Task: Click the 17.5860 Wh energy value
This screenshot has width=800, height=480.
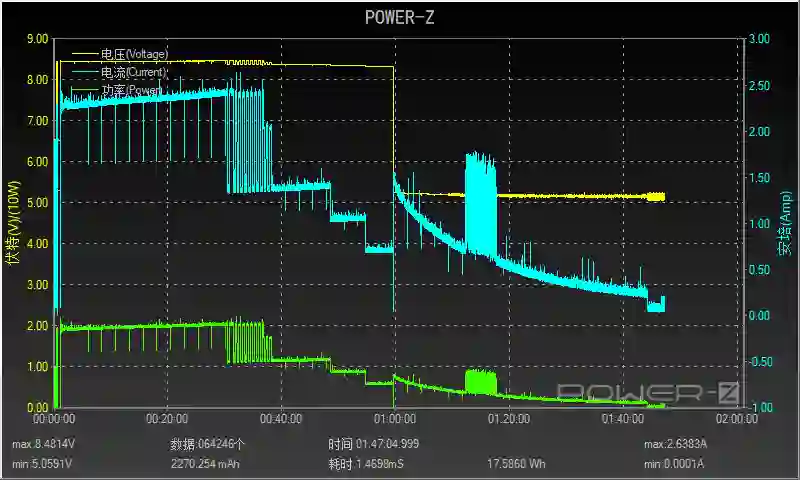Action: click(516, 464)
